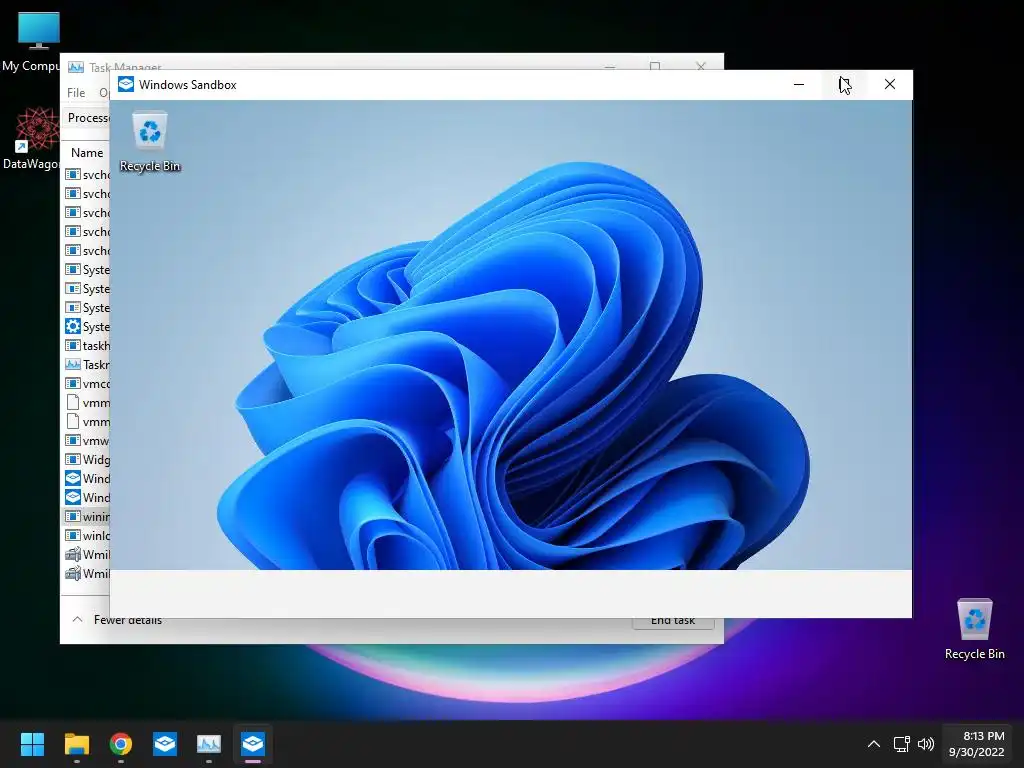Show hidden system tray icons
1024x768 pixels.
874,744
